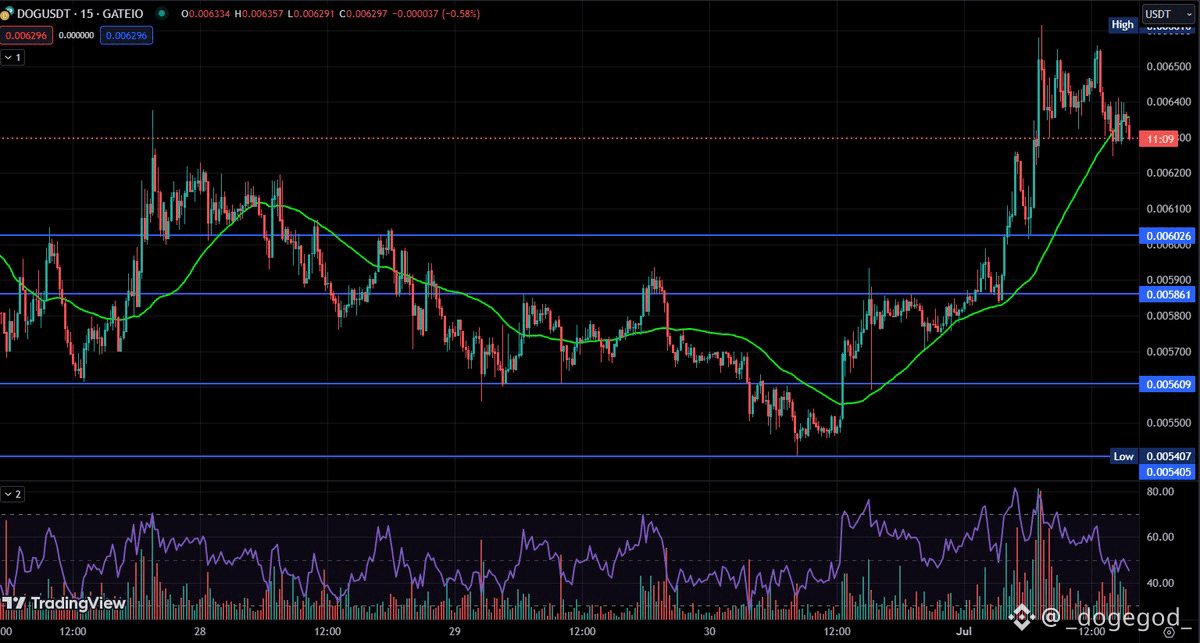Click the 30 date label on time axis

(x=709, y=632)
